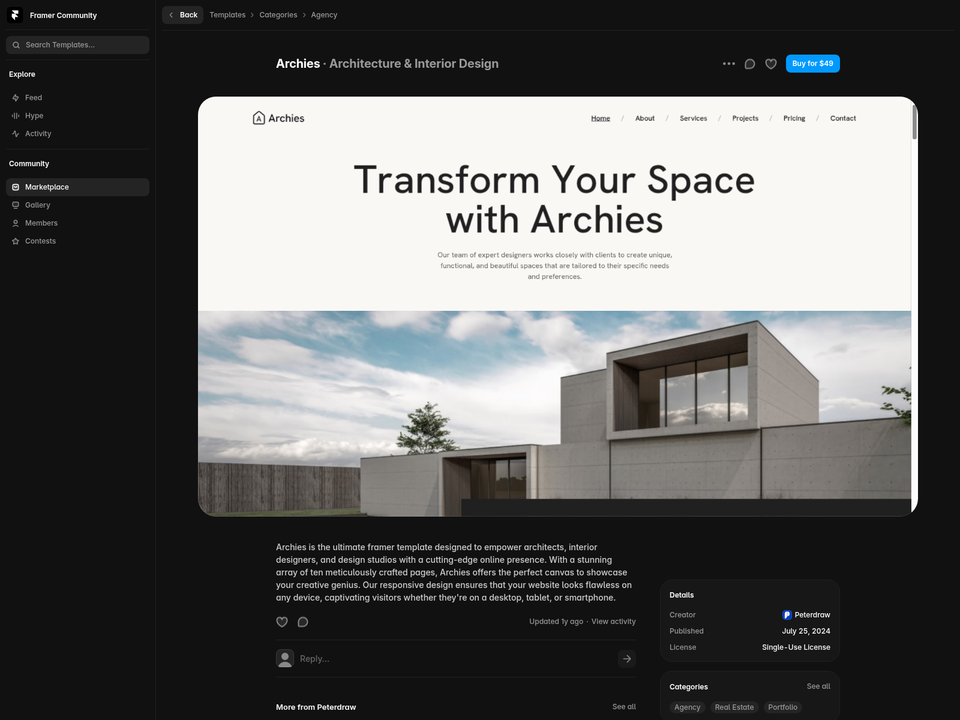Click the comment icon below the description
960x720 pixels.
click(x=303, y=621)
